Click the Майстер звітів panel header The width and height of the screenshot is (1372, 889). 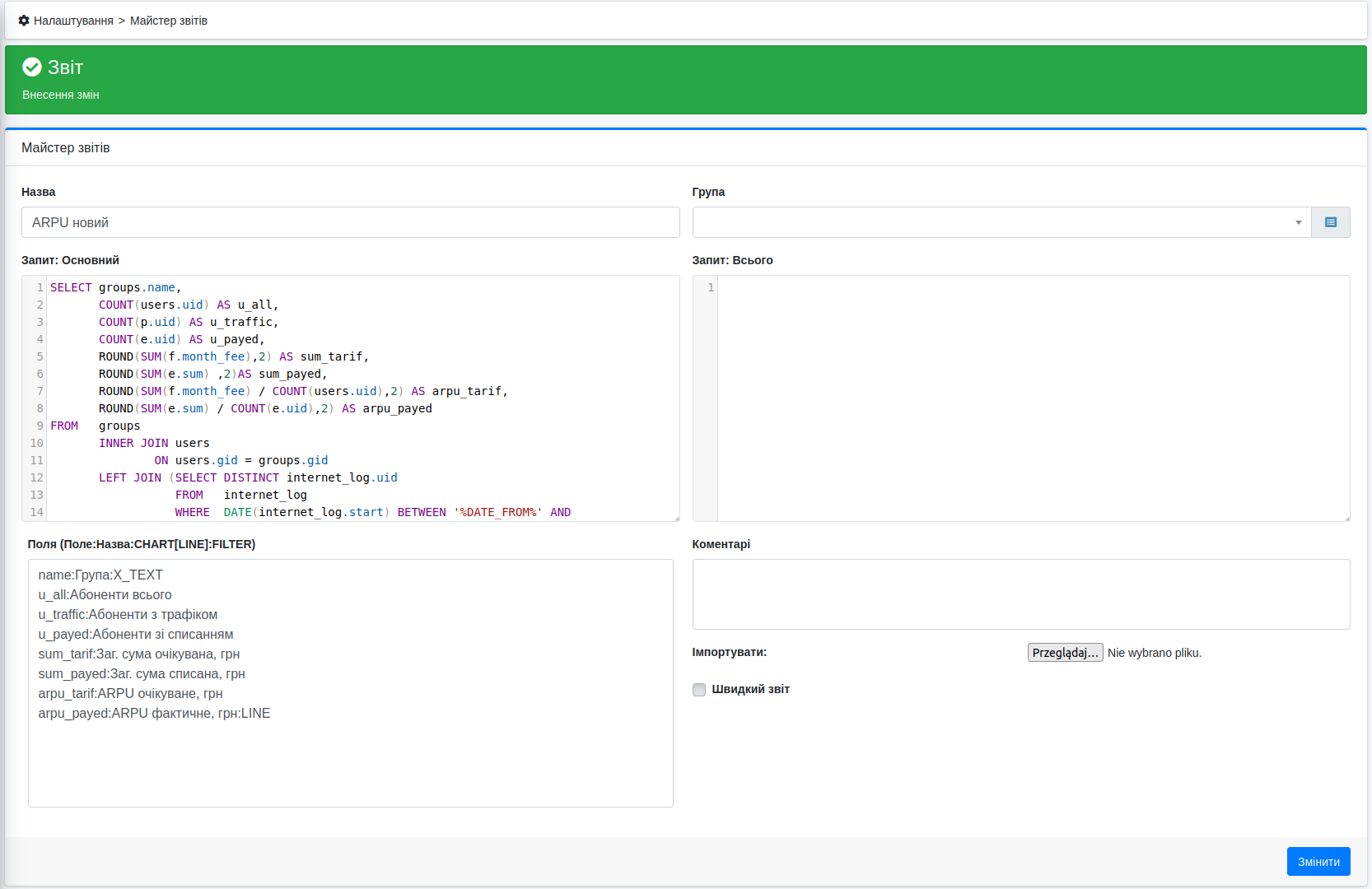(66, 148)
